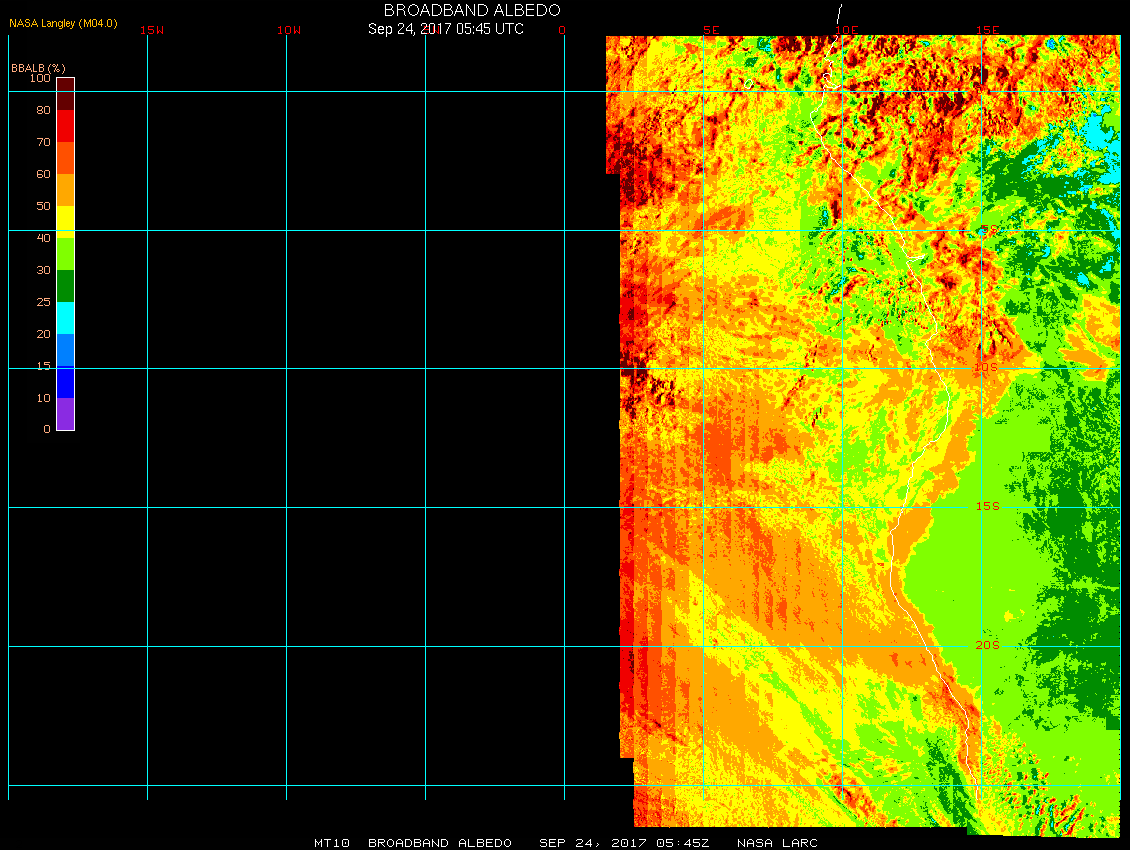
Task: Click the MT10 caption at the bottom
Action: click(331, 843)
